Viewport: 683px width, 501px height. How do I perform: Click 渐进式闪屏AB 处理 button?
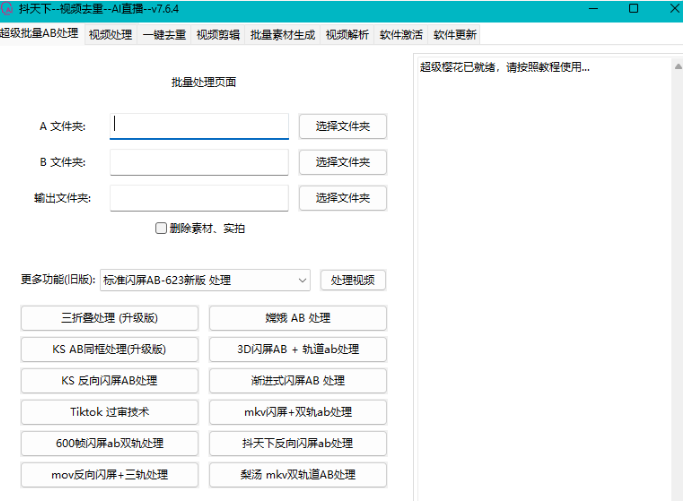[x=298, y=381]
